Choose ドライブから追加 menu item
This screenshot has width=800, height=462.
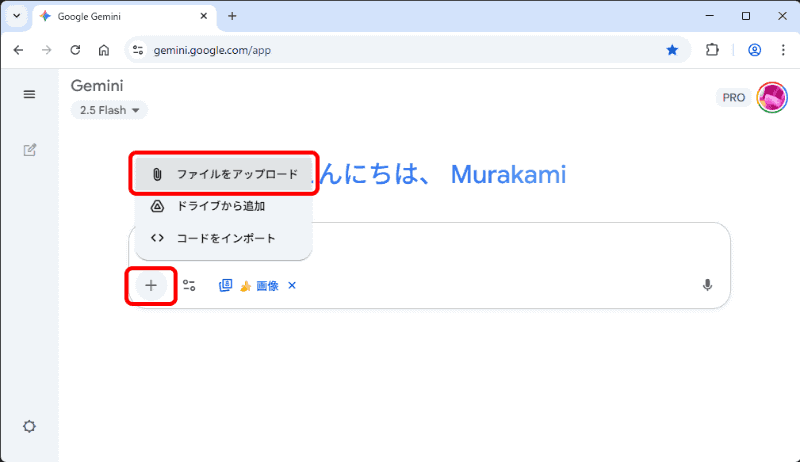[224, 206]
